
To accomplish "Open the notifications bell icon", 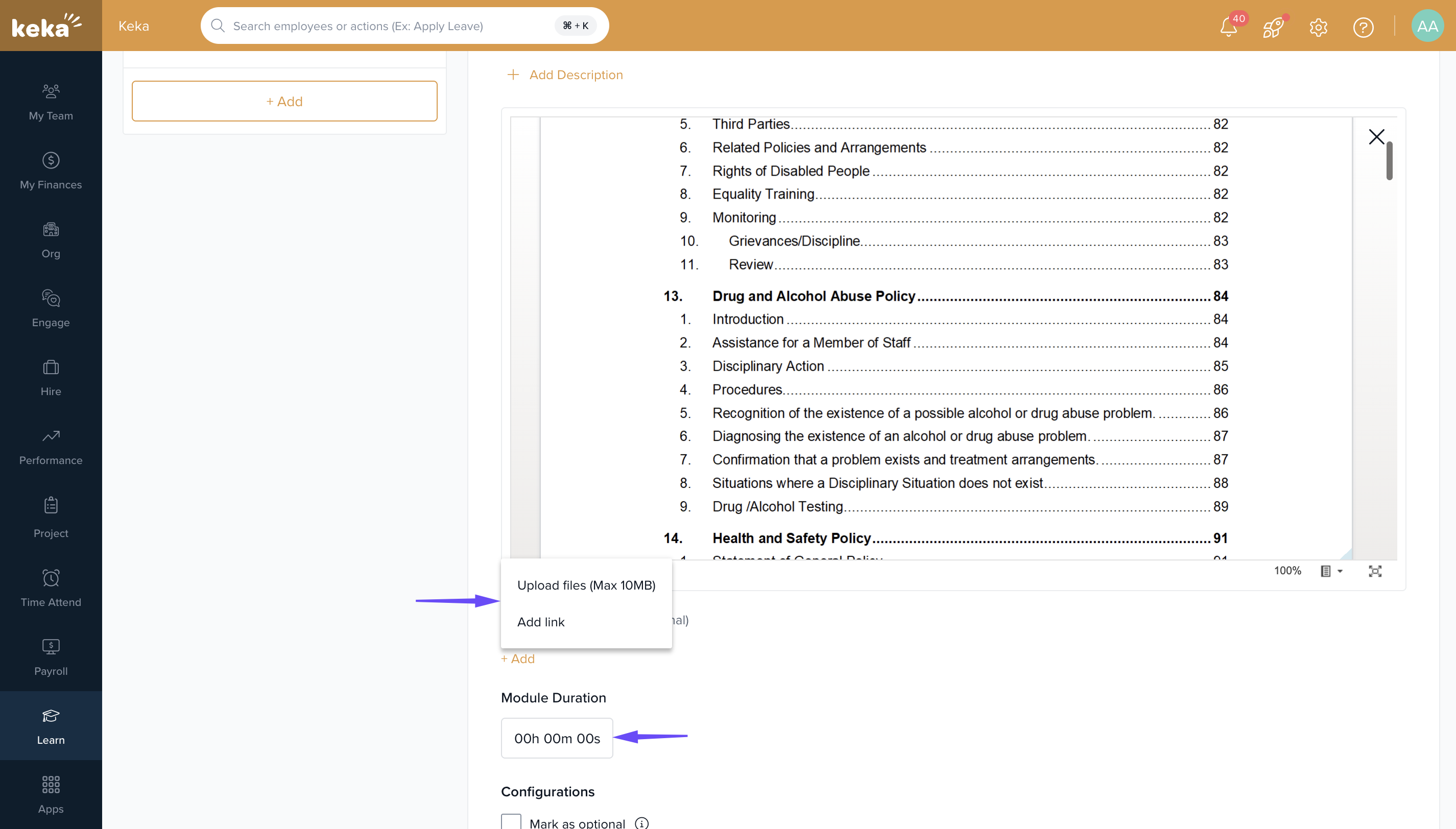I will pos(1229,27).
